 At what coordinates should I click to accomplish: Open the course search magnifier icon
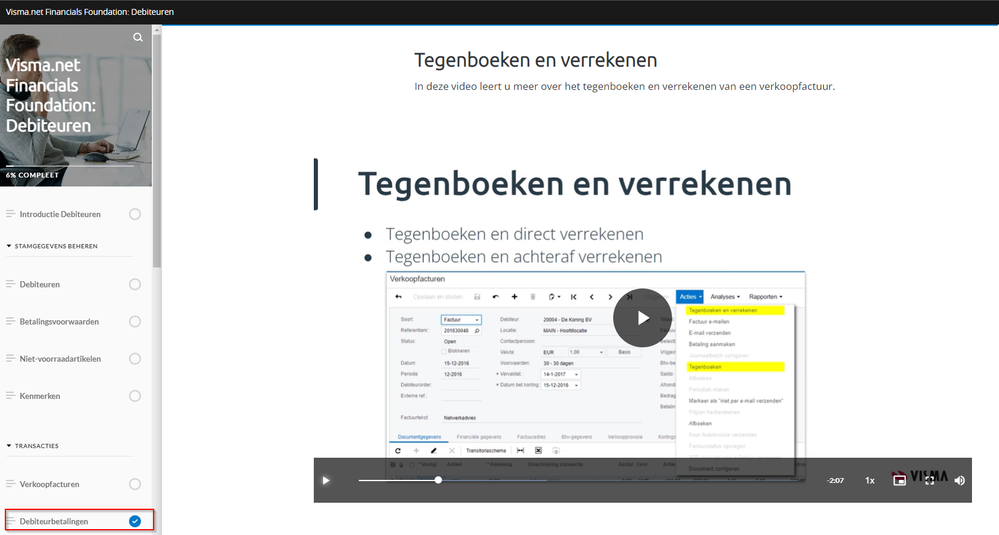[x=138, y=38]
